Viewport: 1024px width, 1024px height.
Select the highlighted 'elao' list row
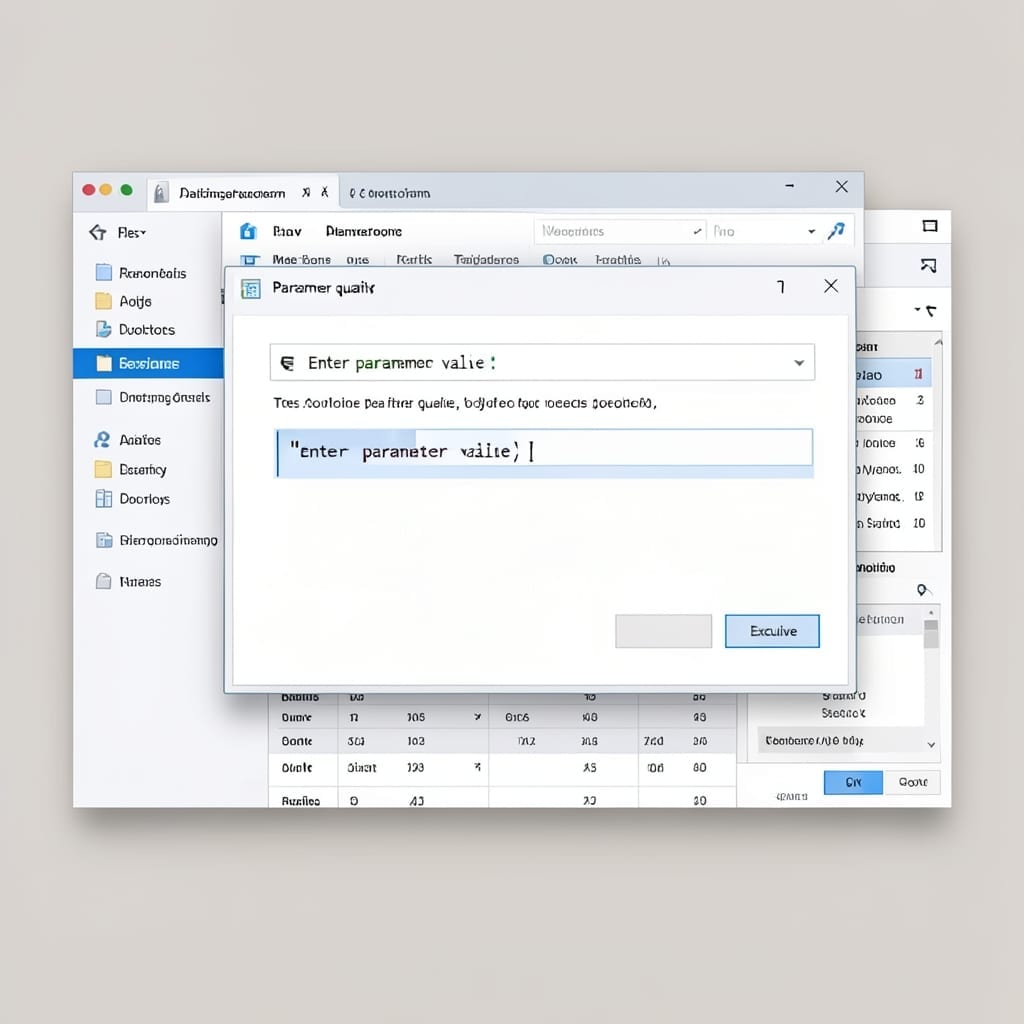[893, 375]
